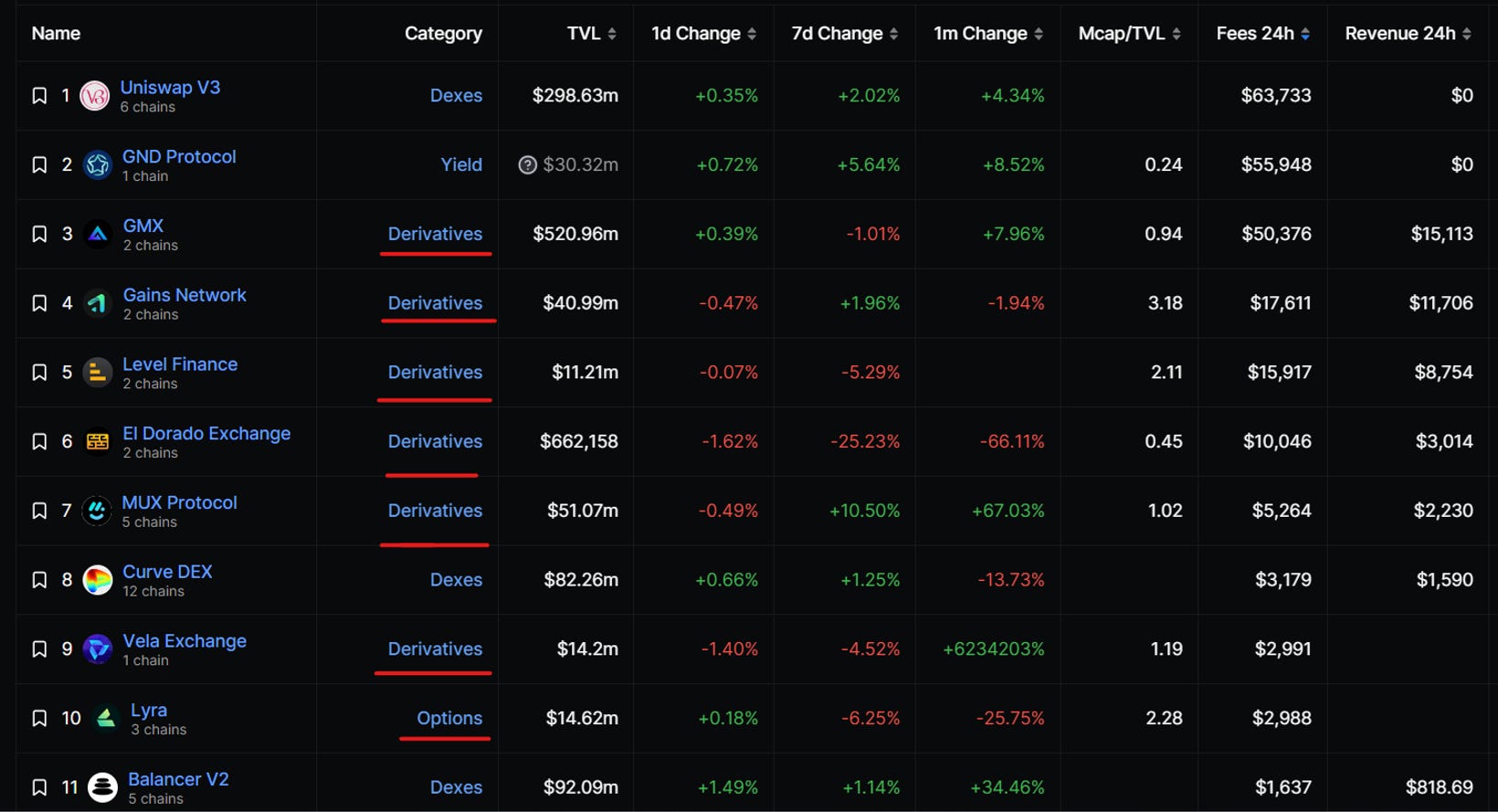Image resolution: width=1498 pixels, height=812 pixels.
Task: Open Derivatives category in El Dorado row
Action: 435,442
